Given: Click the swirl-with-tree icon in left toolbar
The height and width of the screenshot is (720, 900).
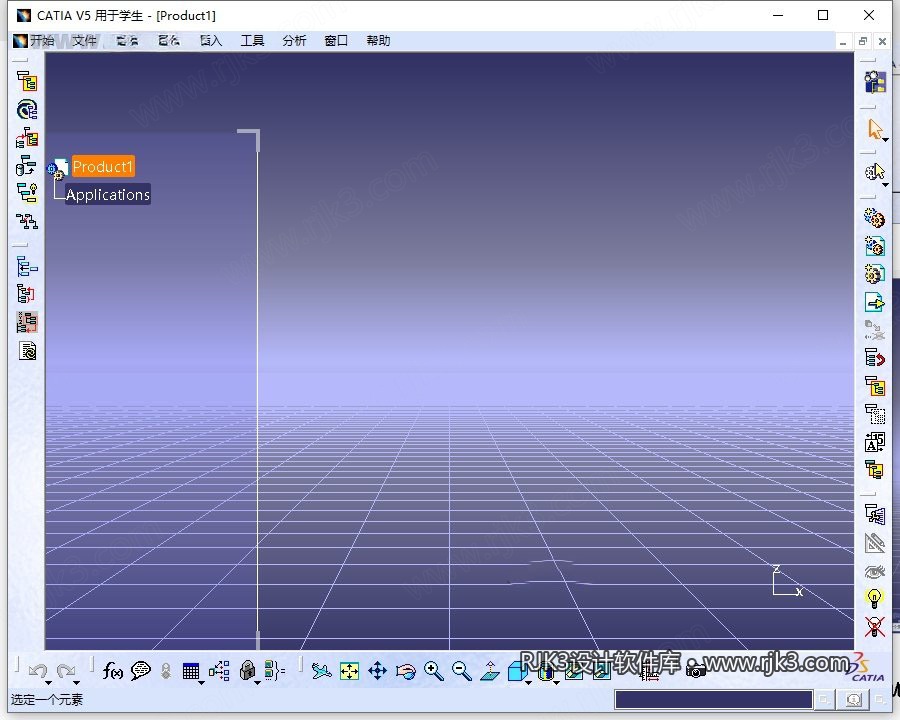Looking at the screenshot, I should 27,110.
